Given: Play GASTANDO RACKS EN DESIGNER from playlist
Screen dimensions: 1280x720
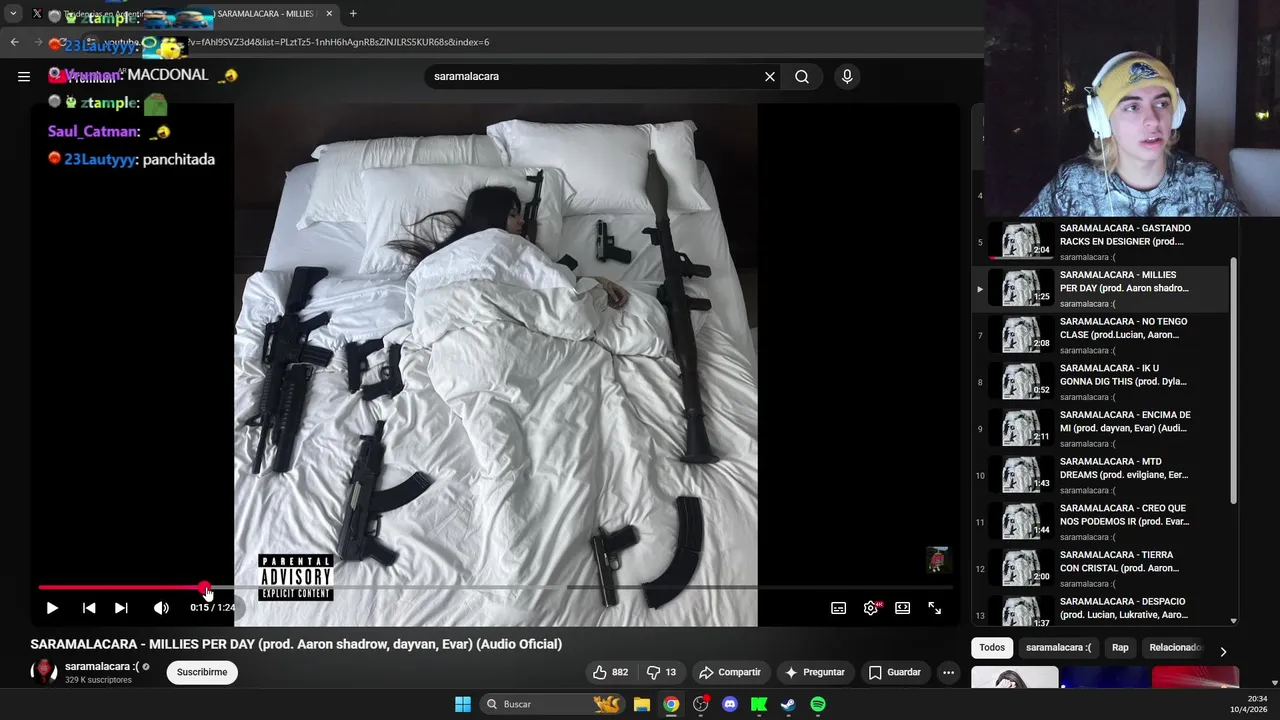Looking at the screenshot, I should 1100,241.
